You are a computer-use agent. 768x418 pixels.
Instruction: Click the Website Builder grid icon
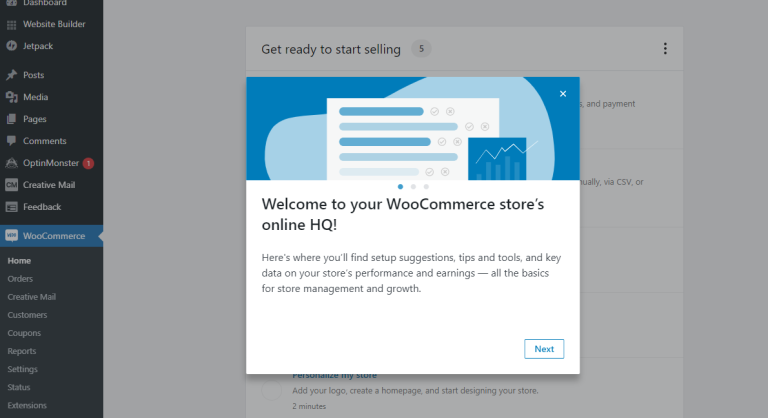pos(11,25)
